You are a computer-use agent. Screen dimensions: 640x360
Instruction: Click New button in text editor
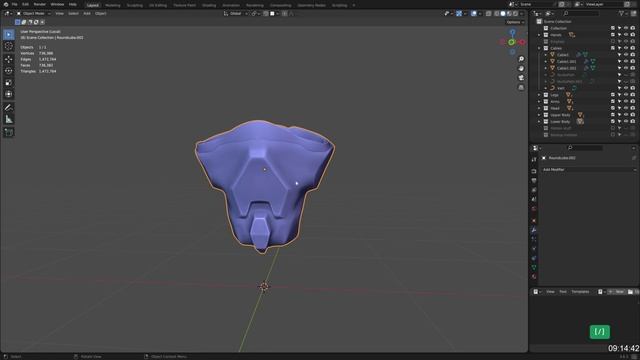point(616,292)
